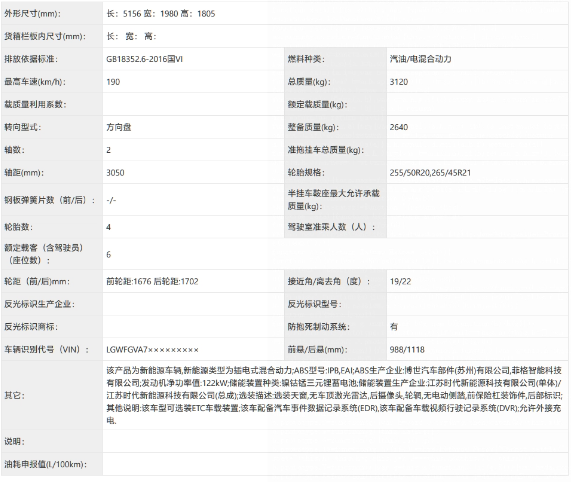Select the 钢板弹簧片数(前/后) label
Image resolution: width=571 pixels, height=482 pixels.
click(50, 200)
